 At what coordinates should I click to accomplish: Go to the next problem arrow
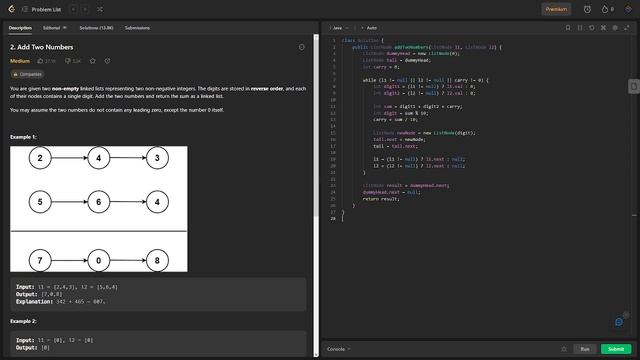pos(85,9)
